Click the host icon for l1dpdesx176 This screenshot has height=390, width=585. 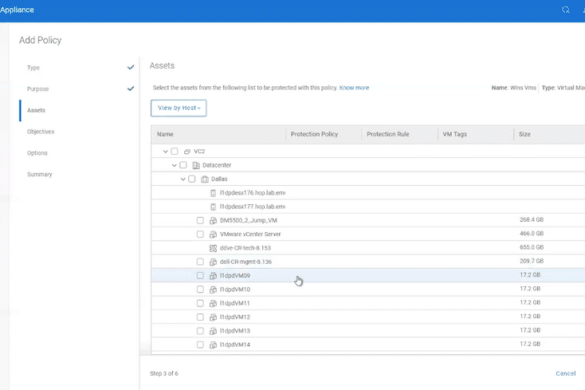click(213, 193)
